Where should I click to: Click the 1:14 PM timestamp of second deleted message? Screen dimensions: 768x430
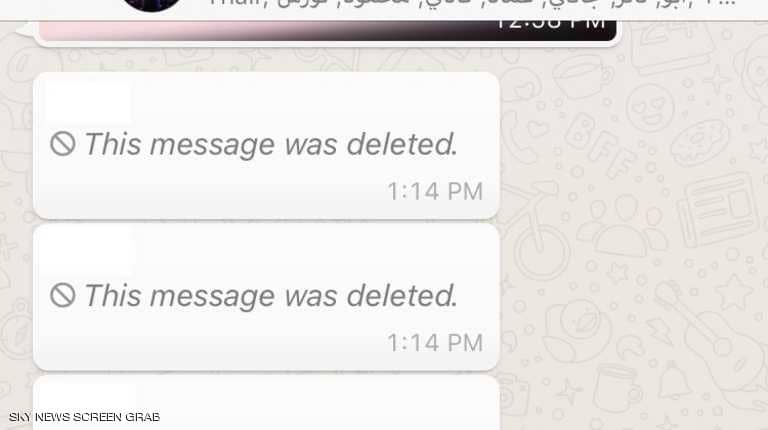pos(435,342)
